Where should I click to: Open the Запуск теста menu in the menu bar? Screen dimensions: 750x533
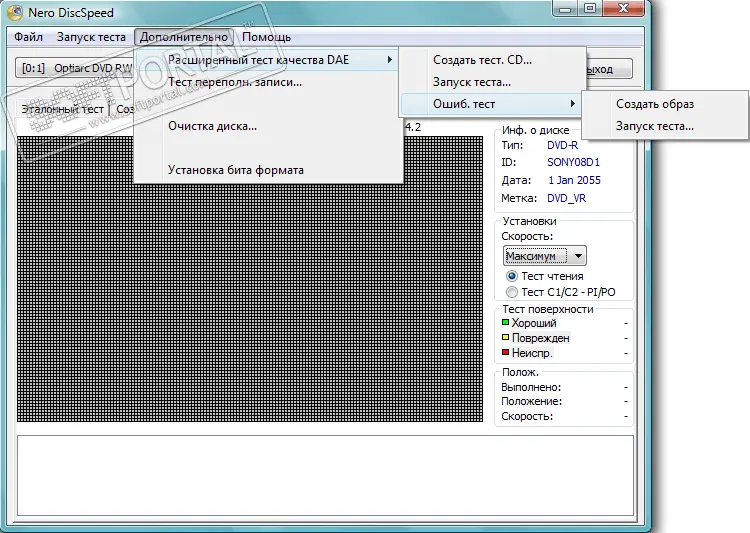tap(91, 37)
